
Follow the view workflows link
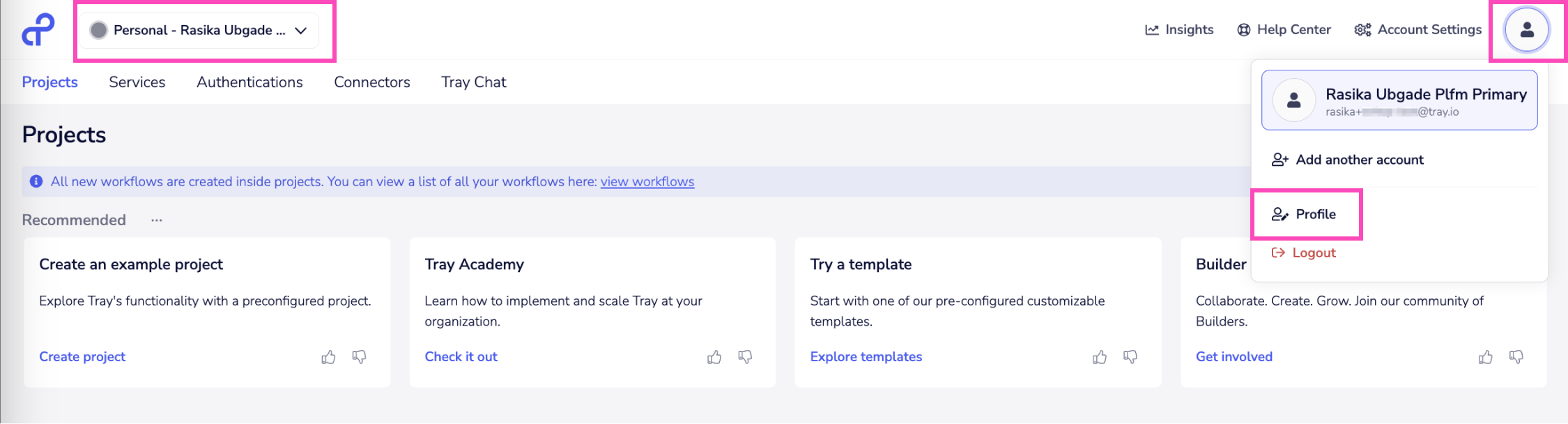[647, 182]
